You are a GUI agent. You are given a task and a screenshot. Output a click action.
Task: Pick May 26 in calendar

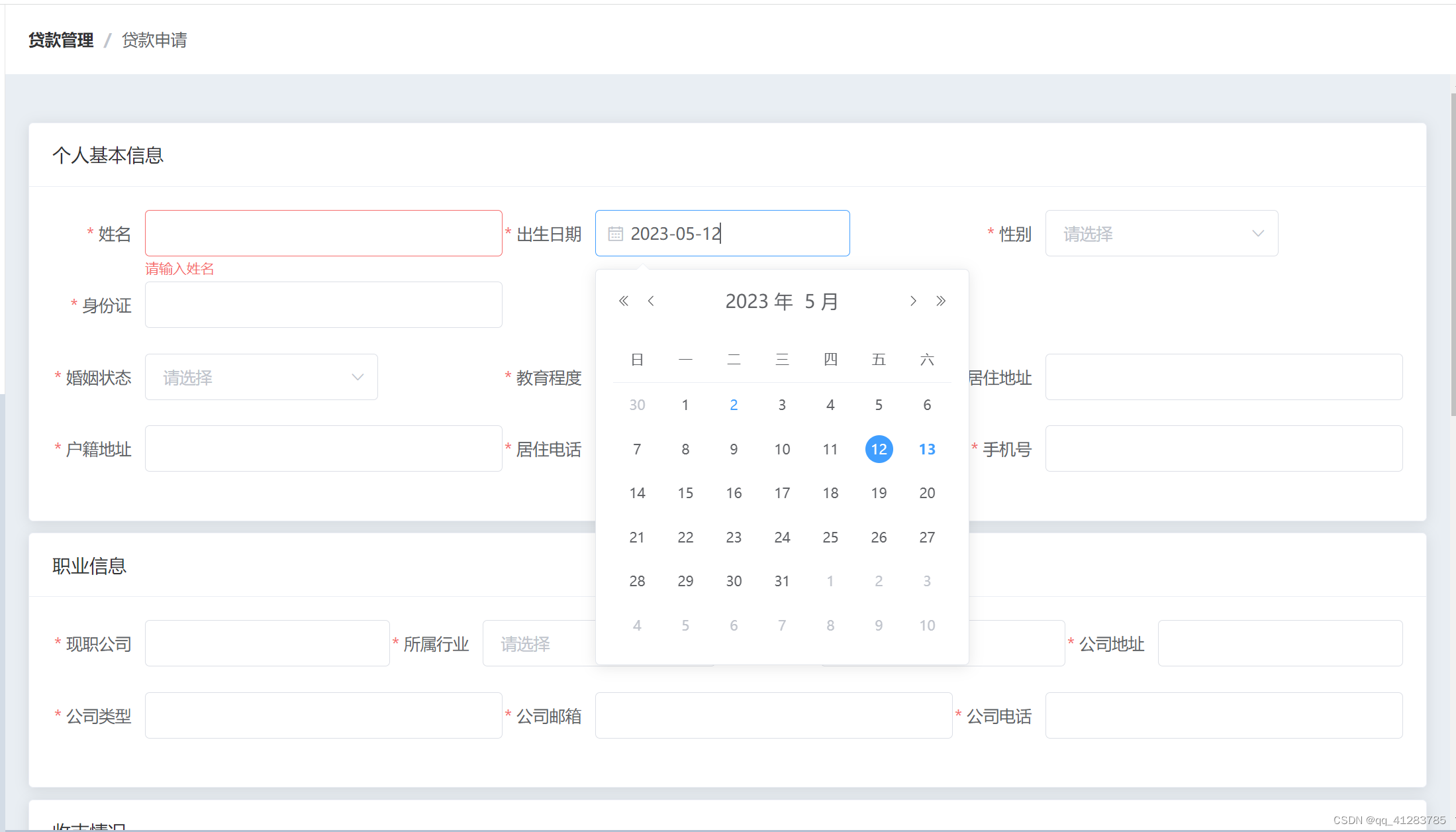click(x=879, y=537)
